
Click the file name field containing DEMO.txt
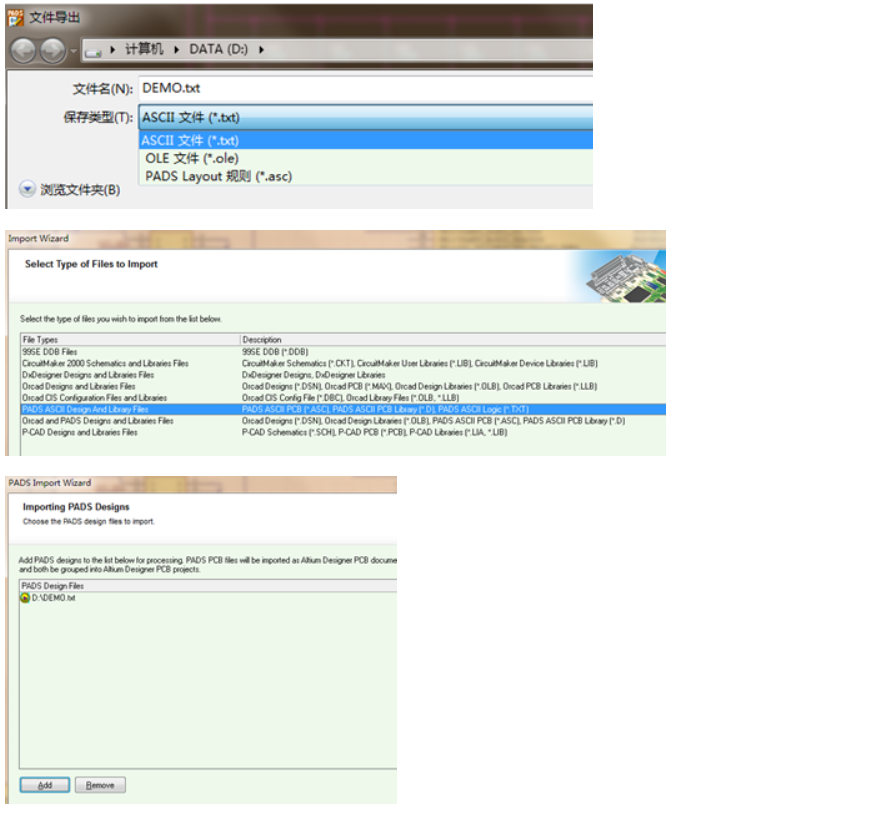366,88
